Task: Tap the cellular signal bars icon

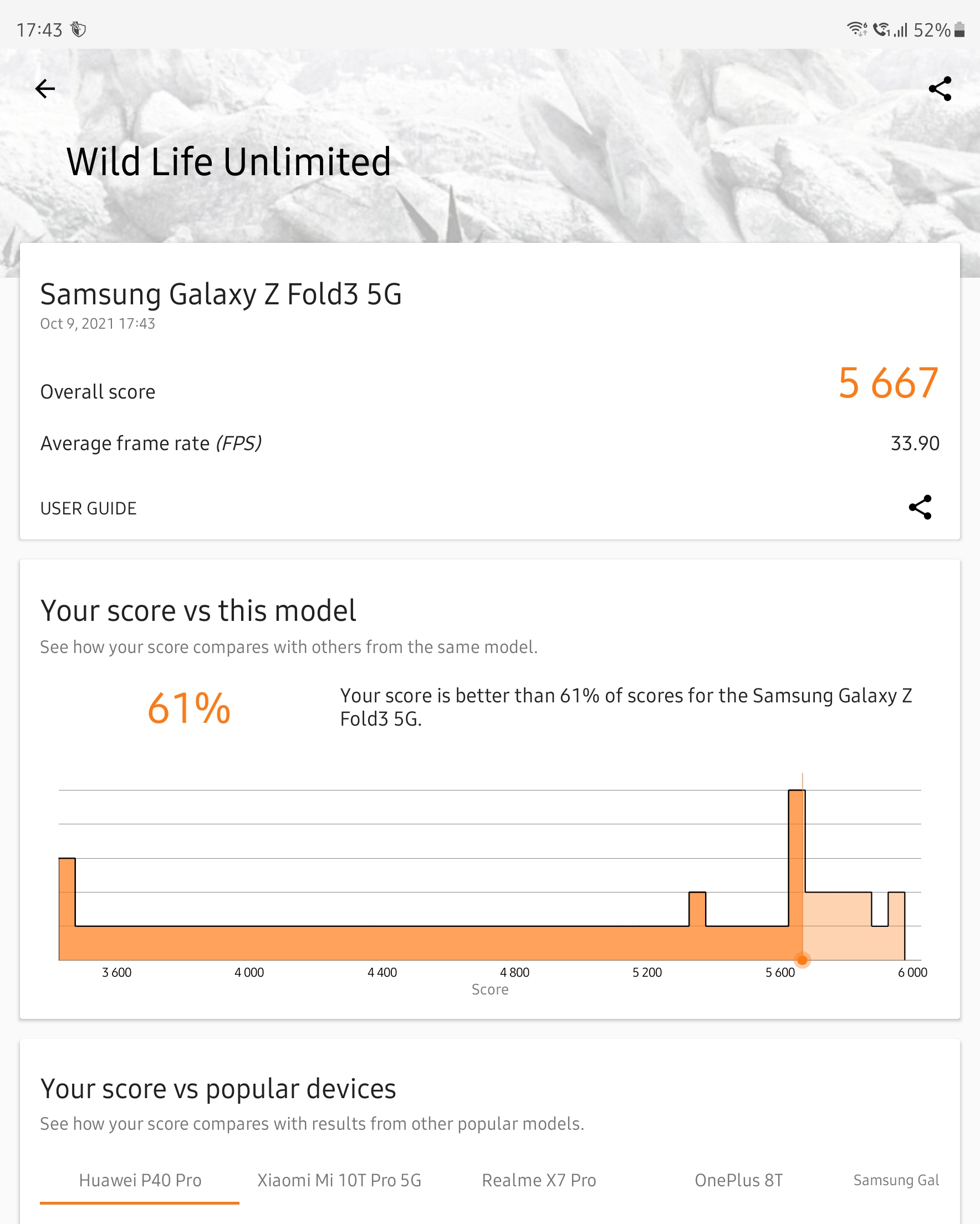Action: [901, 29]
